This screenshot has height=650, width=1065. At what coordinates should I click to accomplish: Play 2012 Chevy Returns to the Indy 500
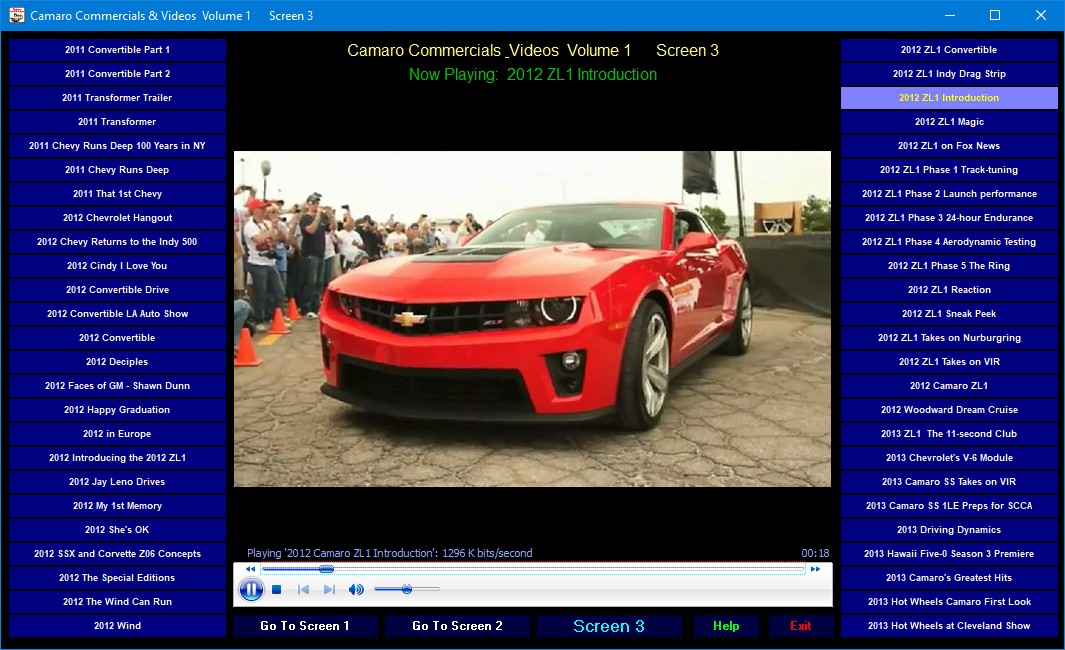point(118,242)
